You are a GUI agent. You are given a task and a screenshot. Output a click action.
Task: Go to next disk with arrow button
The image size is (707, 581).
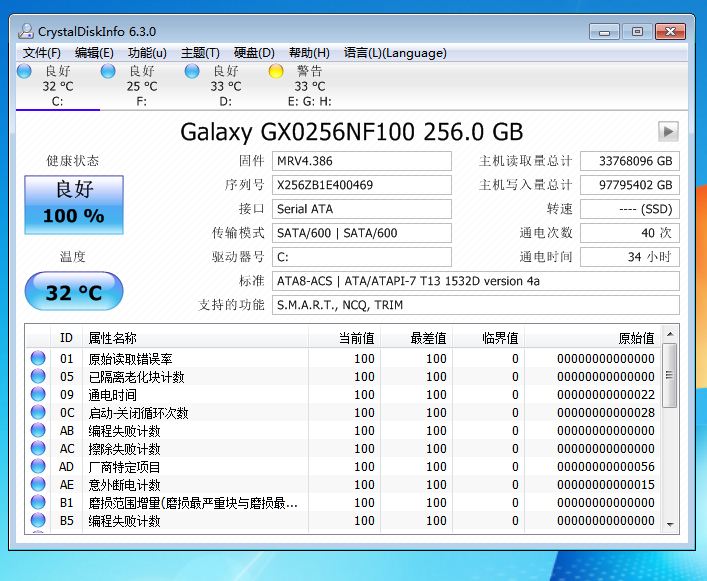tap(668, 131)
